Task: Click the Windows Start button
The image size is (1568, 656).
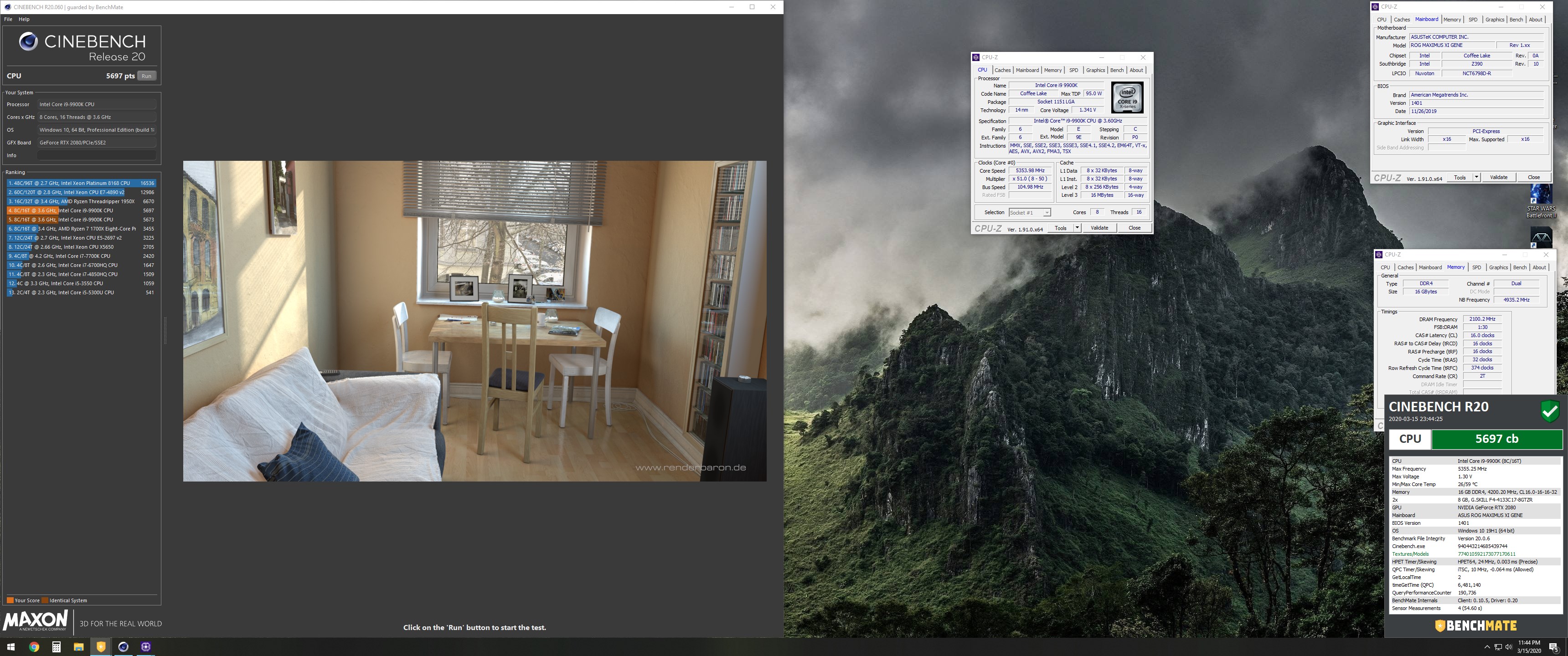Action: 10,647
